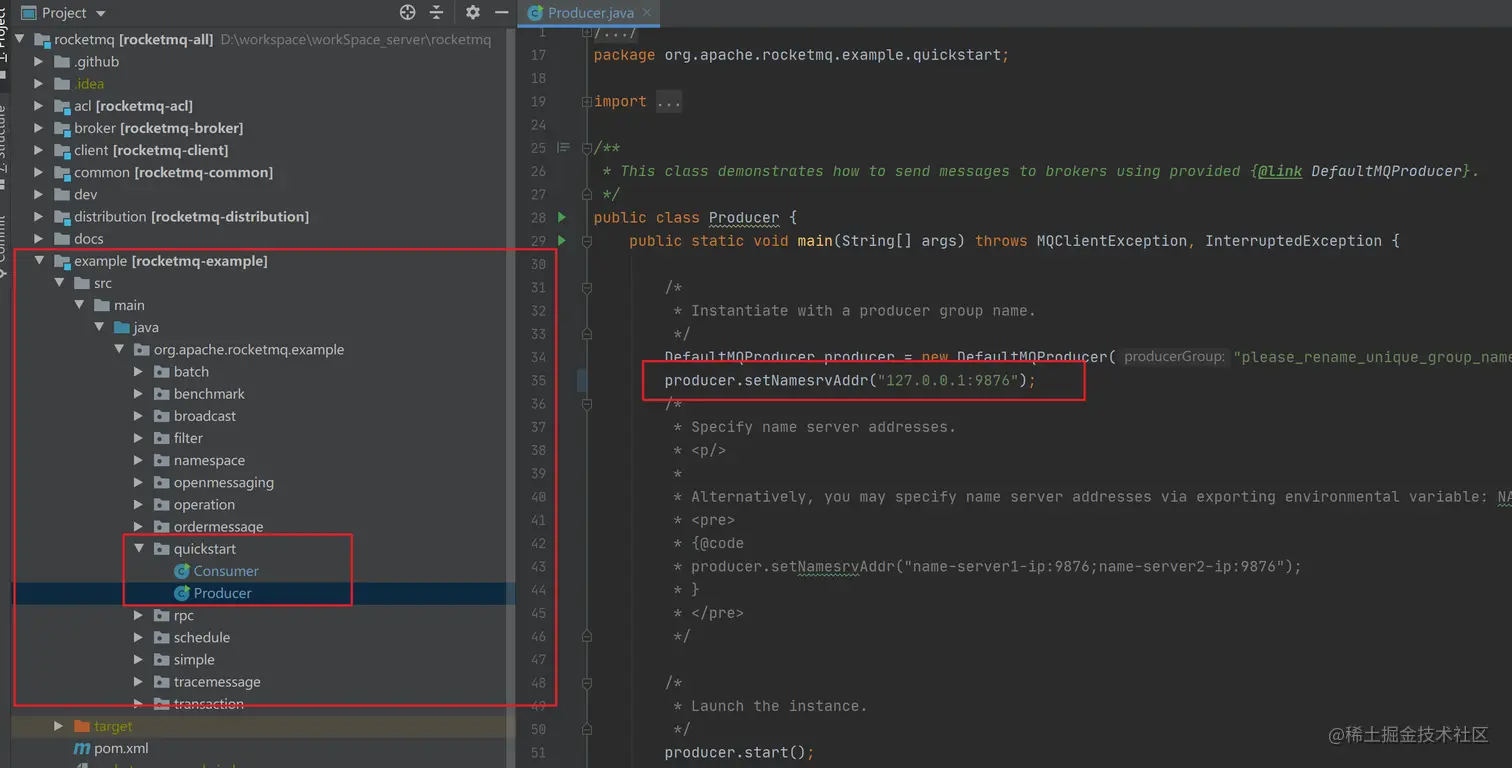Collapse the quickstart package
The height and width of the screenshot is (768, 1512).
[139, 549]
